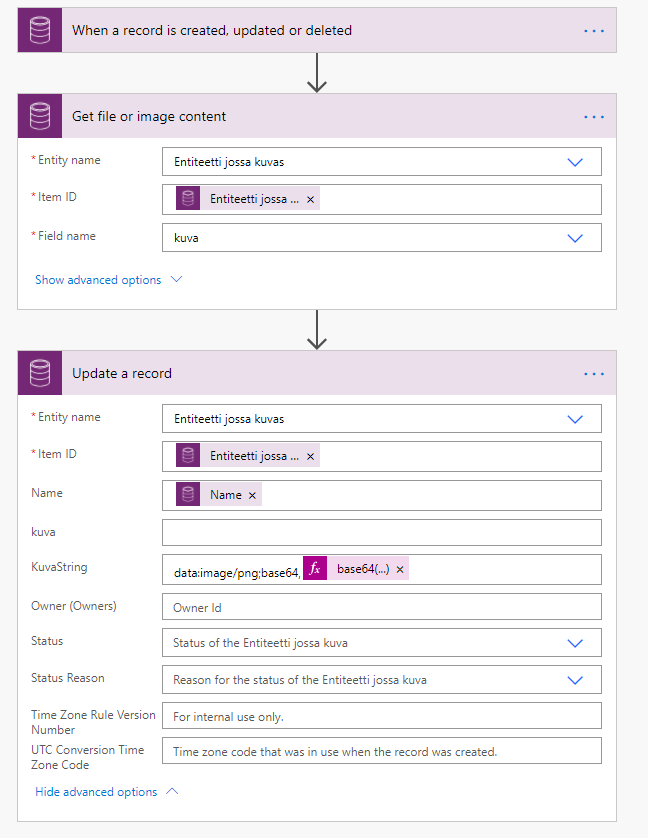Click the trigger step database icon
The height and width of the screenshot is (838, 648).
[40, 30]
